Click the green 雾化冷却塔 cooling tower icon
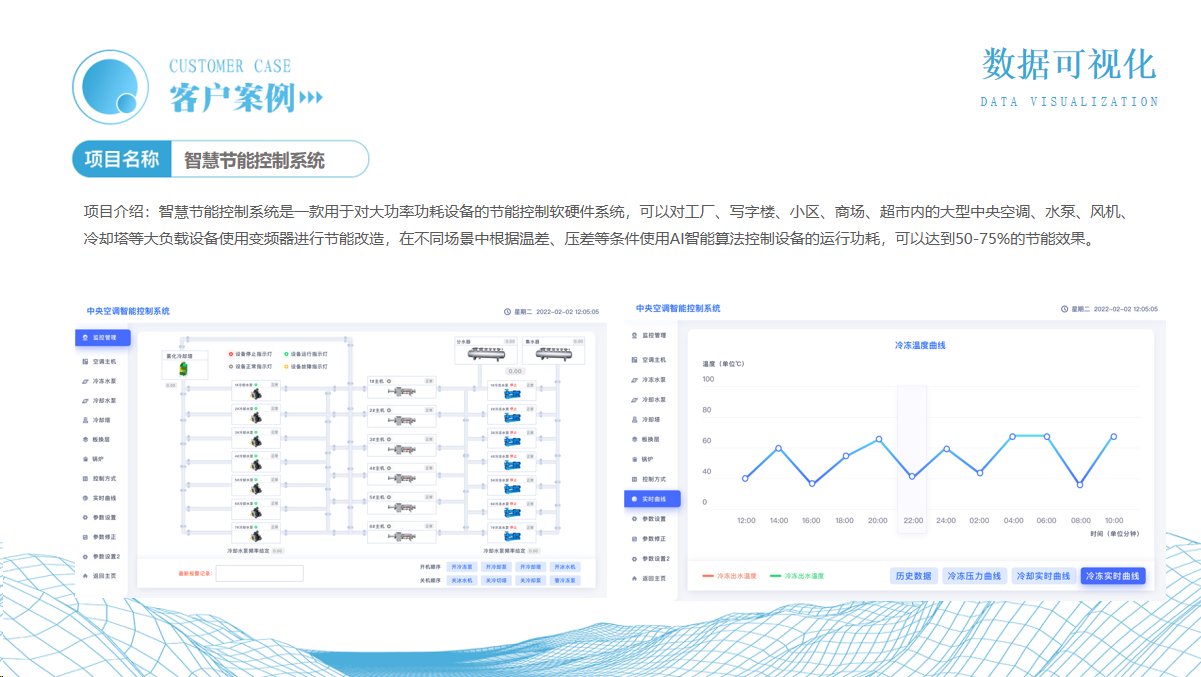 [x=182, y=371]
